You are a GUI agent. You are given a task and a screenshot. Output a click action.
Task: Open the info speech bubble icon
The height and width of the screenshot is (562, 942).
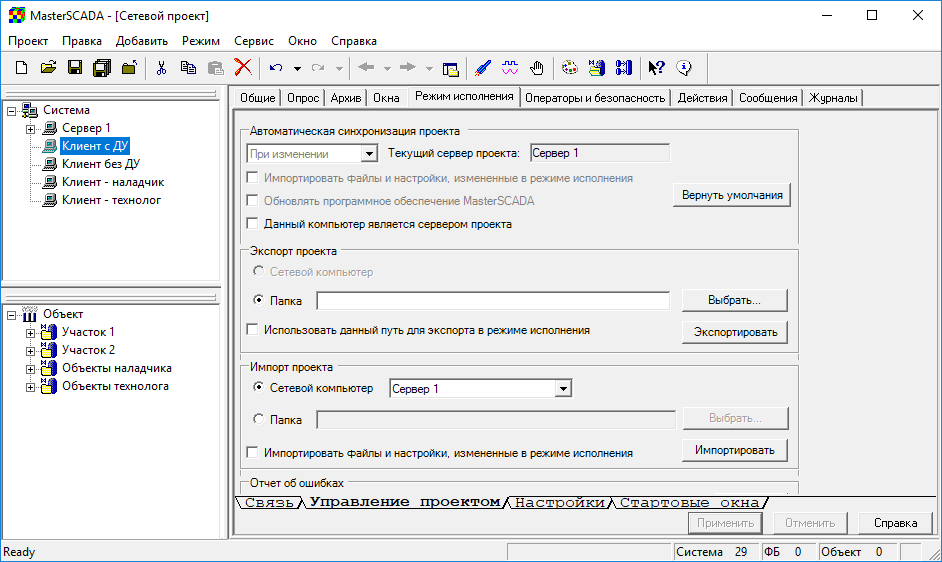click(684, 67)
